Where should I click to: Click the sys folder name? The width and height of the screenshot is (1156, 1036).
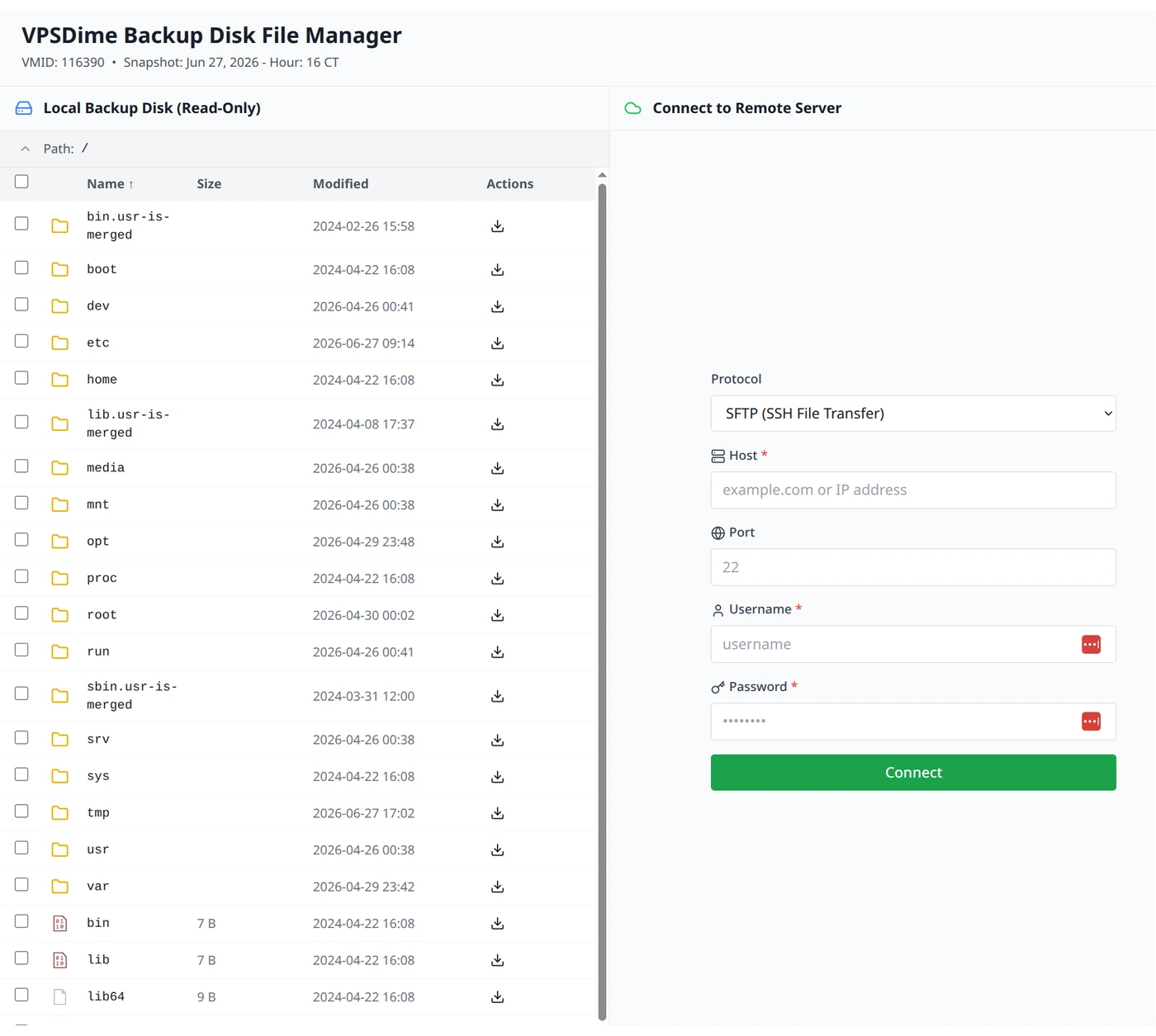97,777
